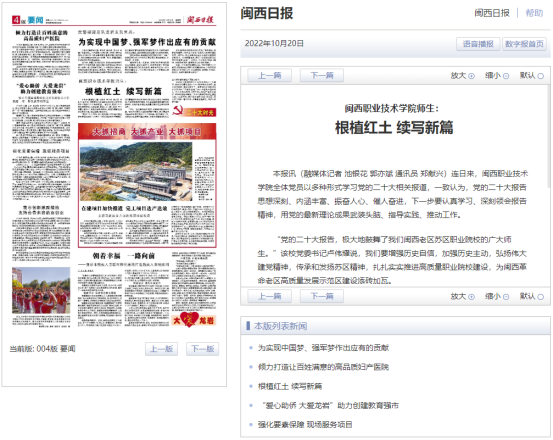
Task: Click the bottom 放大 zoom-in icon
Action: (x=471, y=297)
